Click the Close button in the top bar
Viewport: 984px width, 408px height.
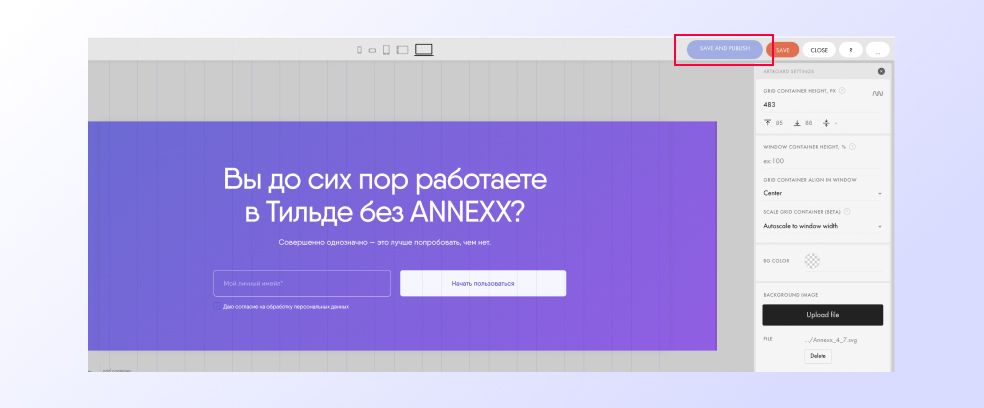[x=819, y=50]
